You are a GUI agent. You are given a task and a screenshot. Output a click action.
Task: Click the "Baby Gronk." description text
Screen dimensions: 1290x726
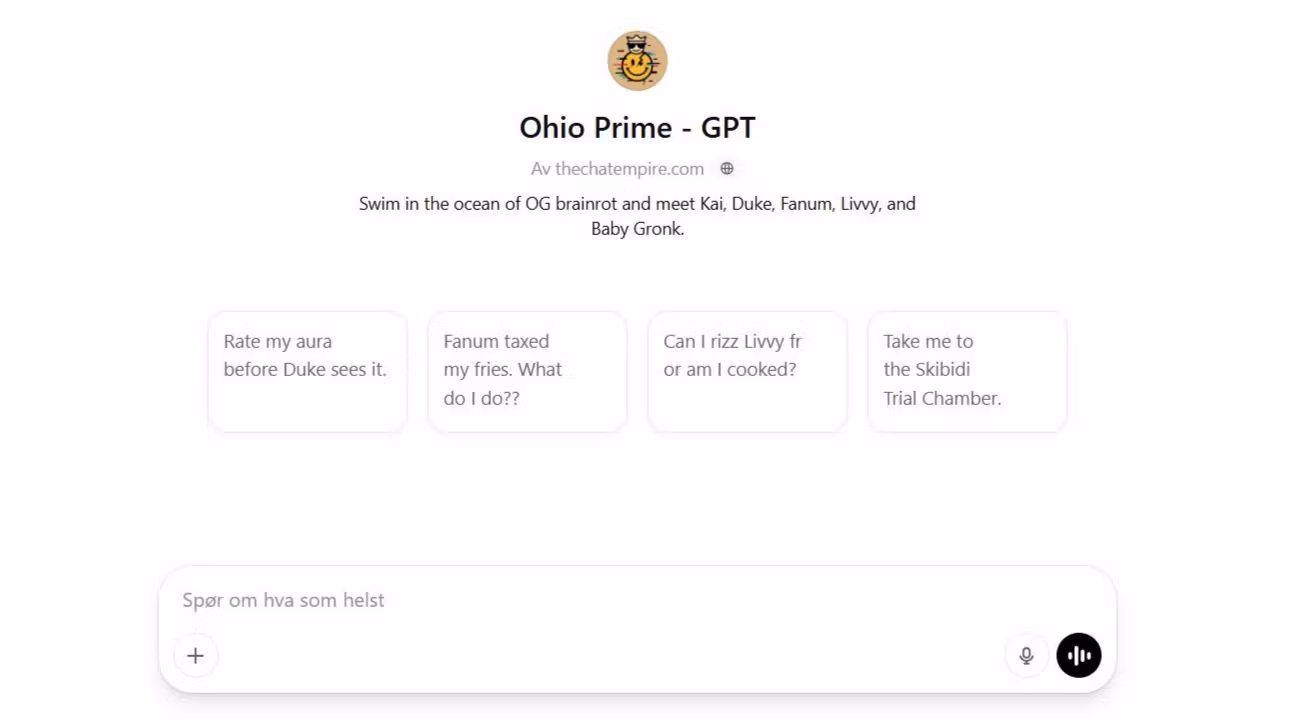(637, 229)
